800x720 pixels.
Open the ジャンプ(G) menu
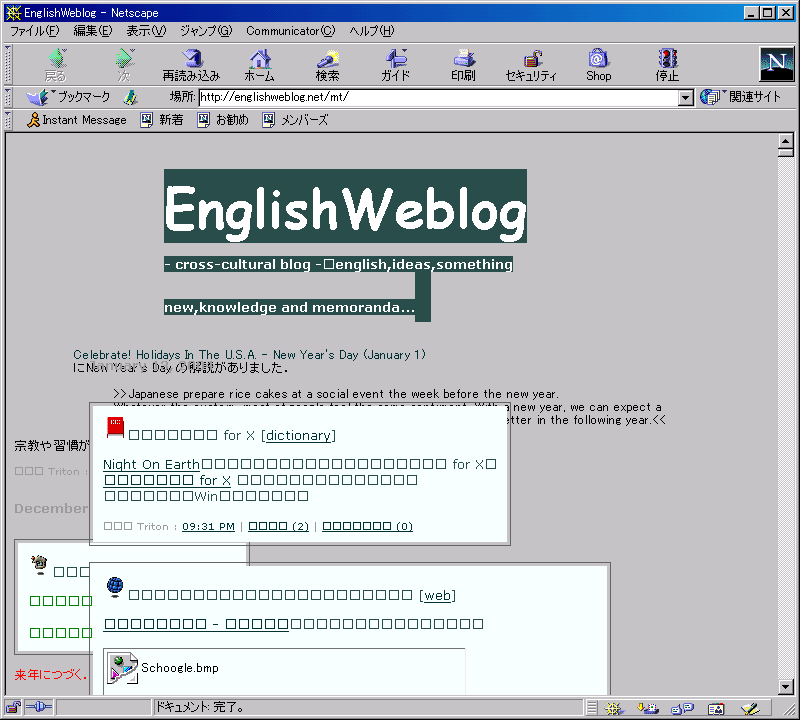tap(206, 31)
